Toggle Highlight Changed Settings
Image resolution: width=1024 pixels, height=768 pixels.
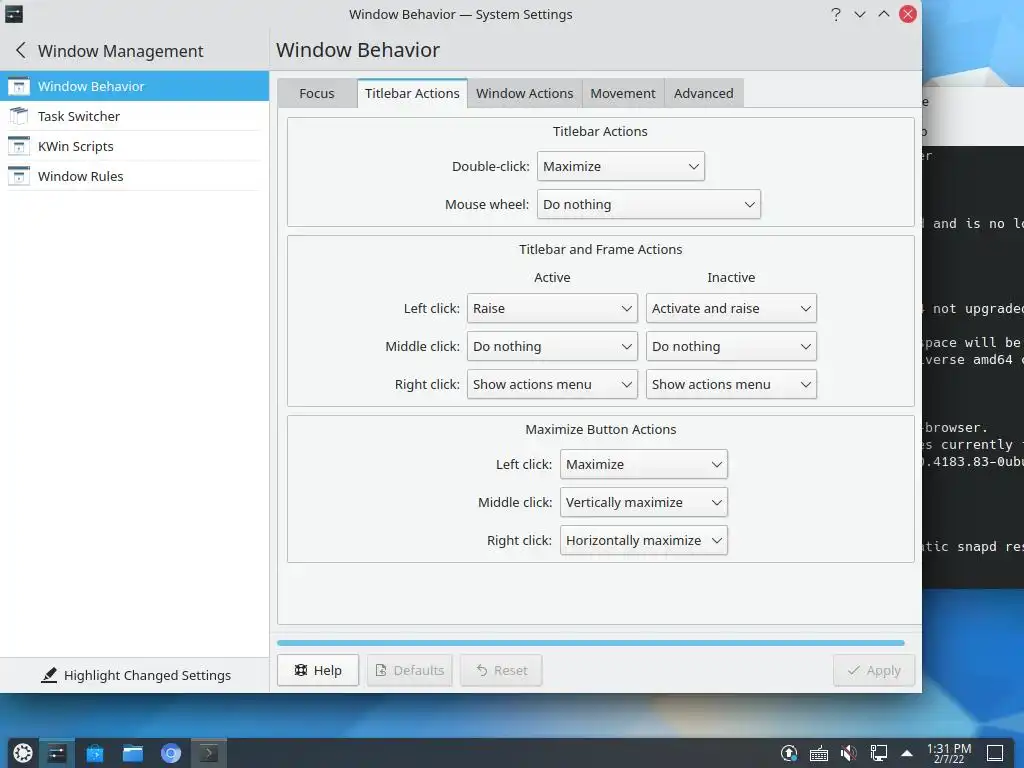tap(135, 675)
